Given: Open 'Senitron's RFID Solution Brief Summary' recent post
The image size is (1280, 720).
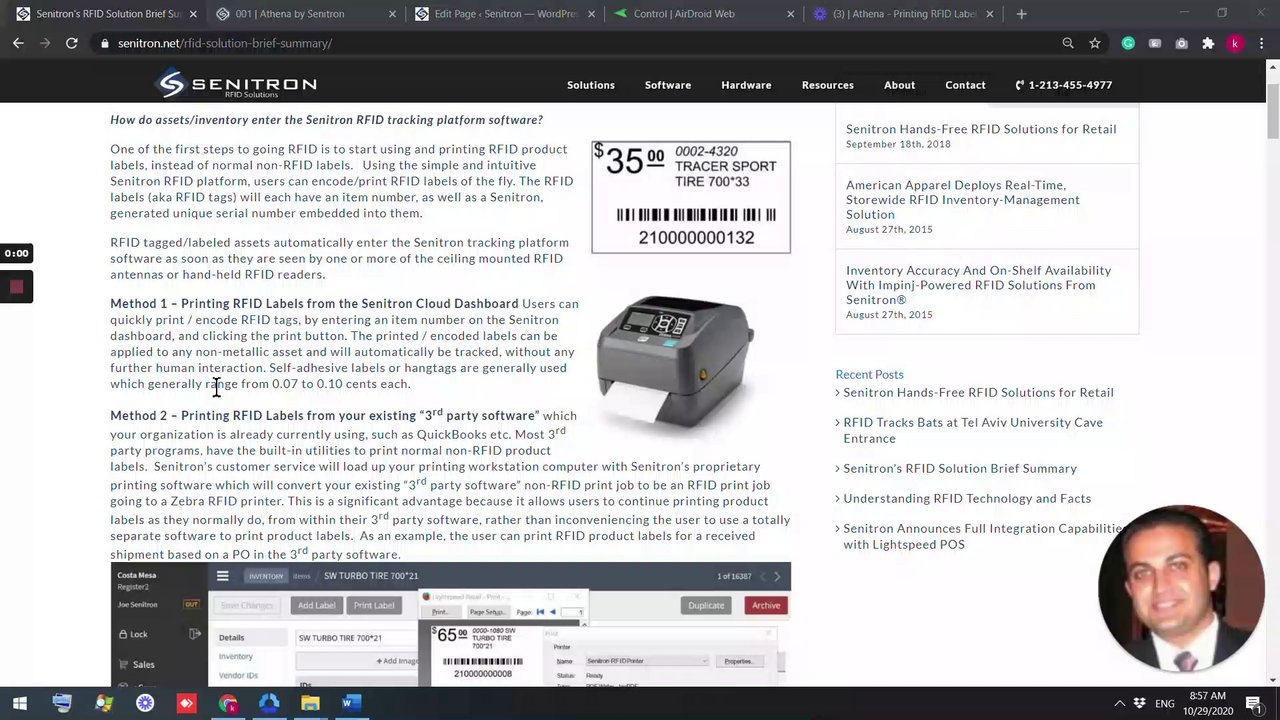Looking at the screenshot, I should click(960, 468).
